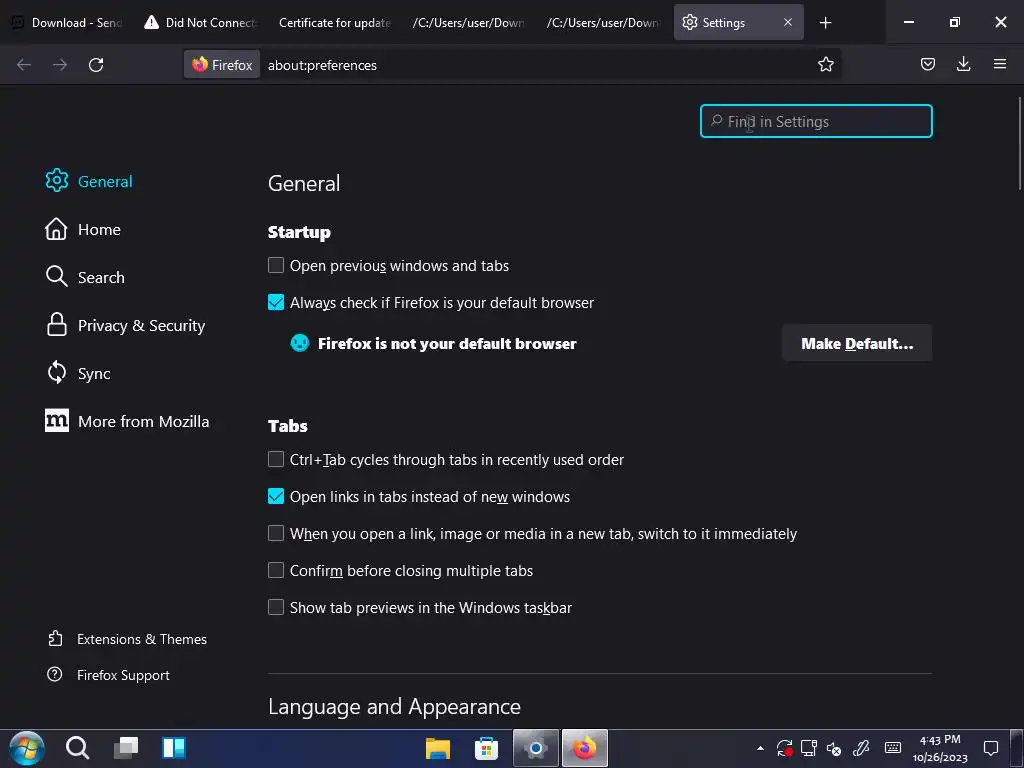Open the Search settings category
The image size is (1024, 768).
click(x=85, y=277)
